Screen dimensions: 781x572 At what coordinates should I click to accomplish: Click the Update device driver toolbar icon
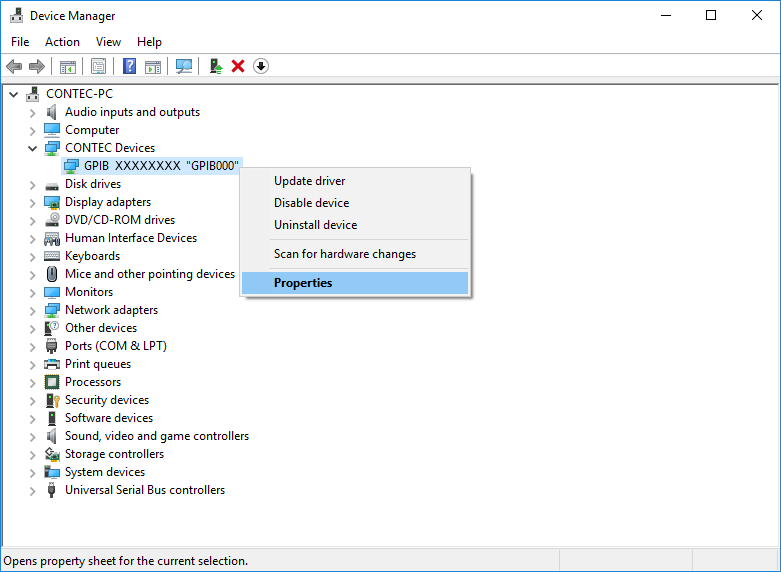215,66
